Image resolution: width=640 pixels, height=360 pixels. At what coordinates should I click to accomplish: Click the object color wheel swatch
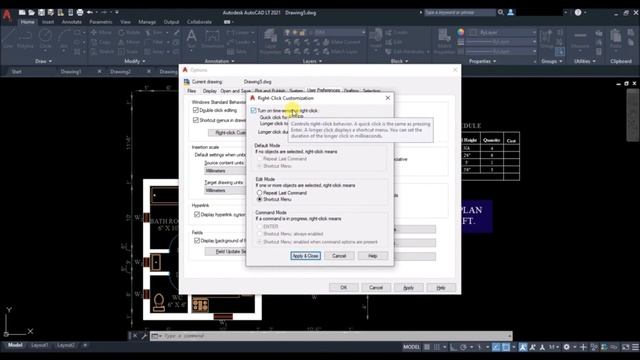click(x=461, y=32)
